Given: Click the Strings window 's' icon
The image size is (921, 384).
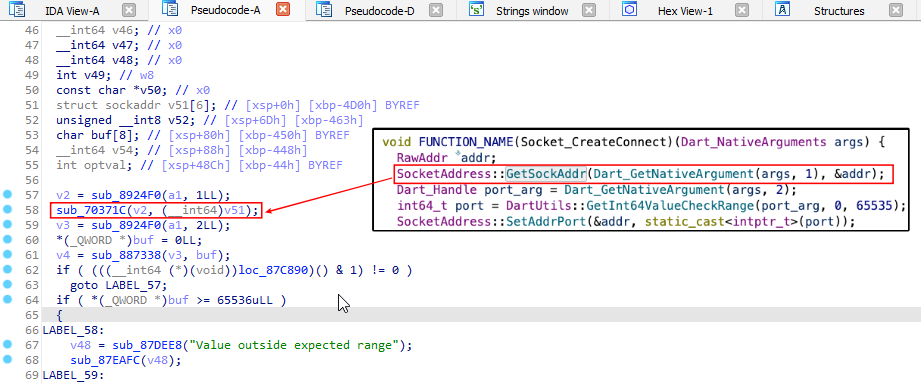Looking at the screenshot, I should (x=476, y=9).
